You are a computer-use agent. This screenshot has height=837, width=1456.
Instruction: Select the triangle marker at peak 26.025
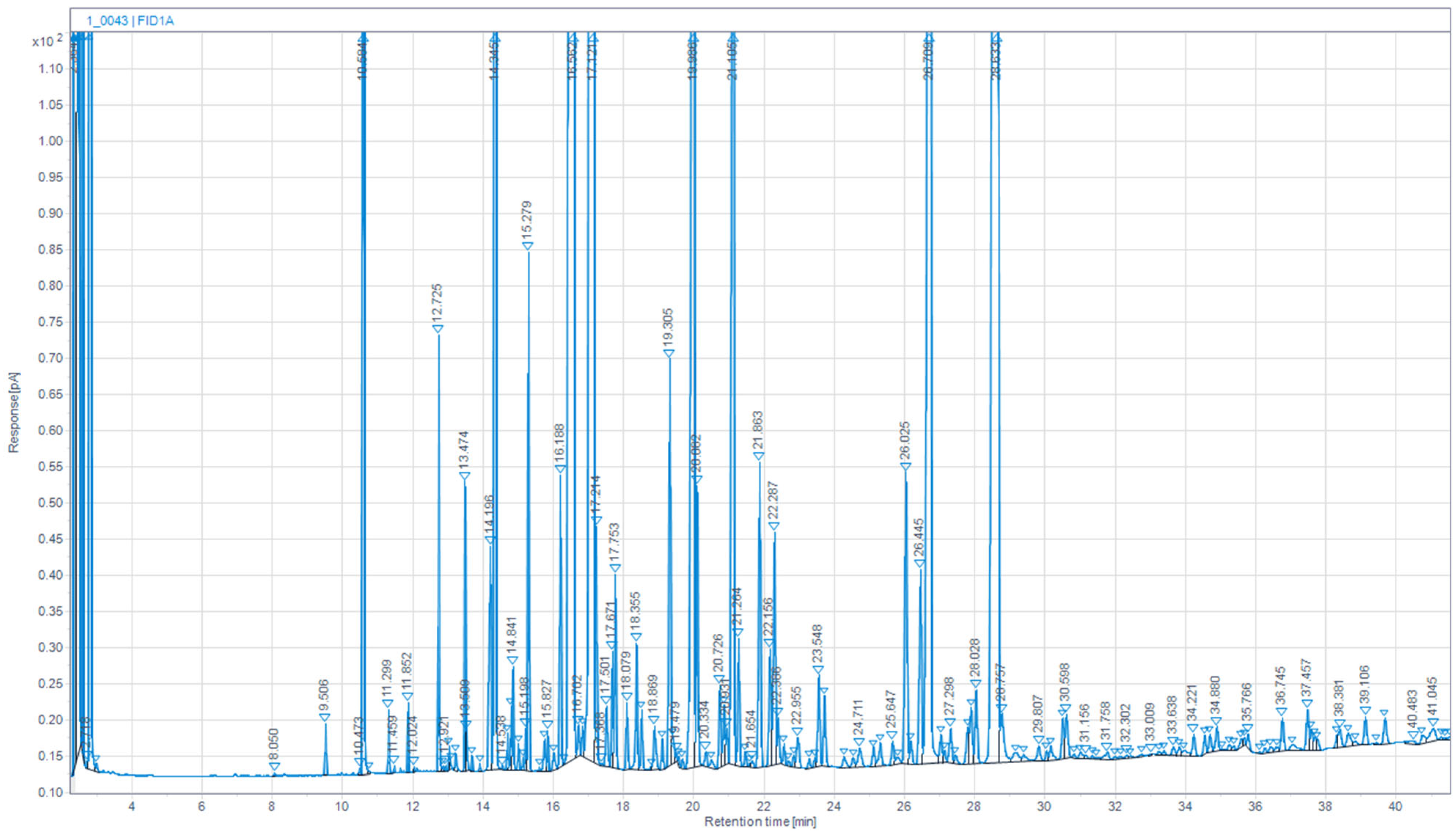pos(906,467)
